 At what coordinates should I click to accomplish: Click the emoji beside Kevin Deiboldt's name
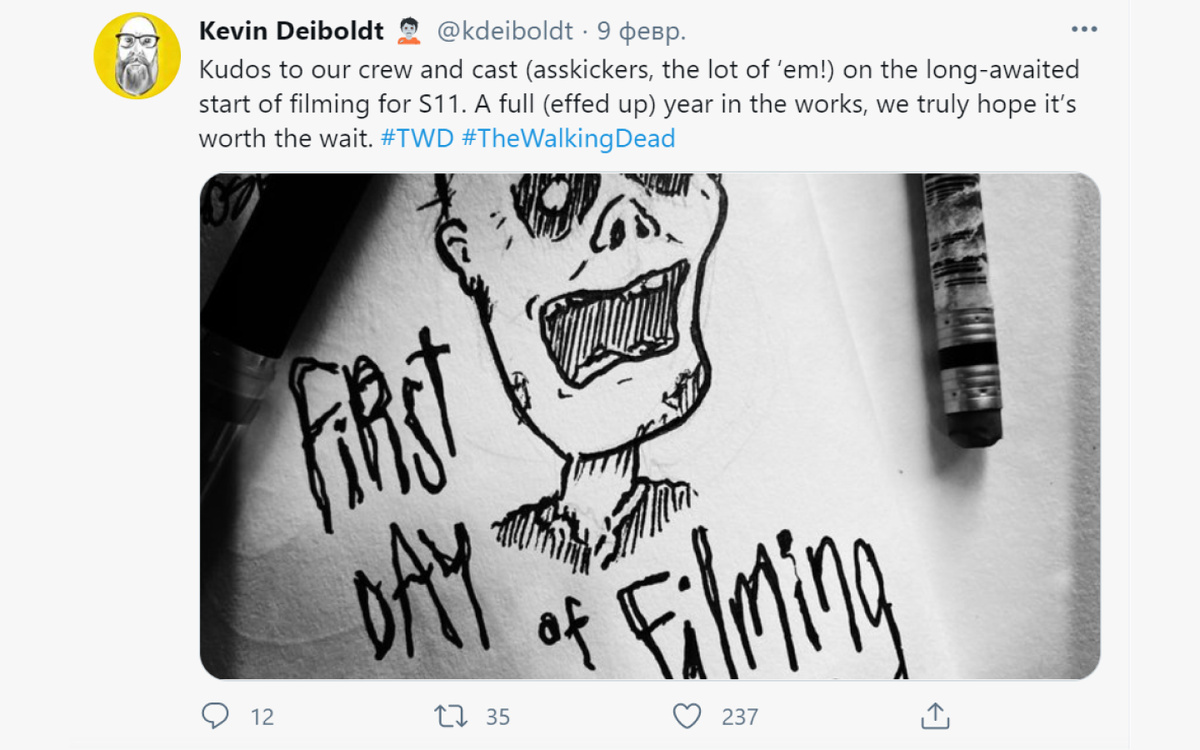(409, 31)
